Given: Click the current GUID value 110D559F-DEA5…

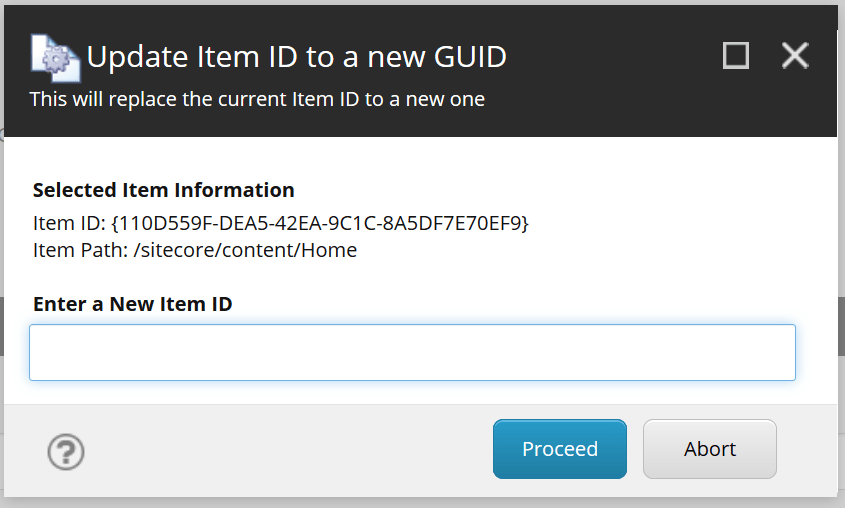Looking at the screenshot, I should 320,223.
